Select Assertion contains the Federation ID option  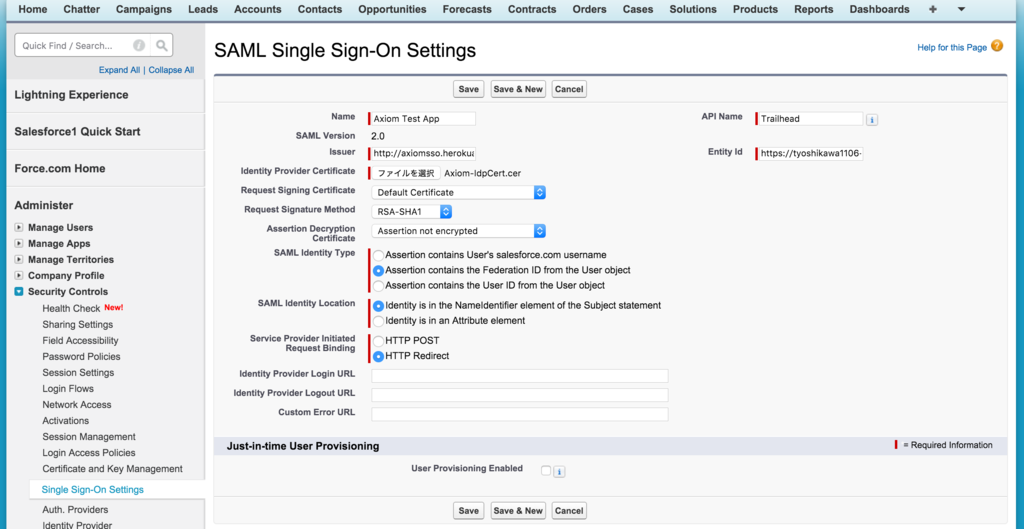378,270
